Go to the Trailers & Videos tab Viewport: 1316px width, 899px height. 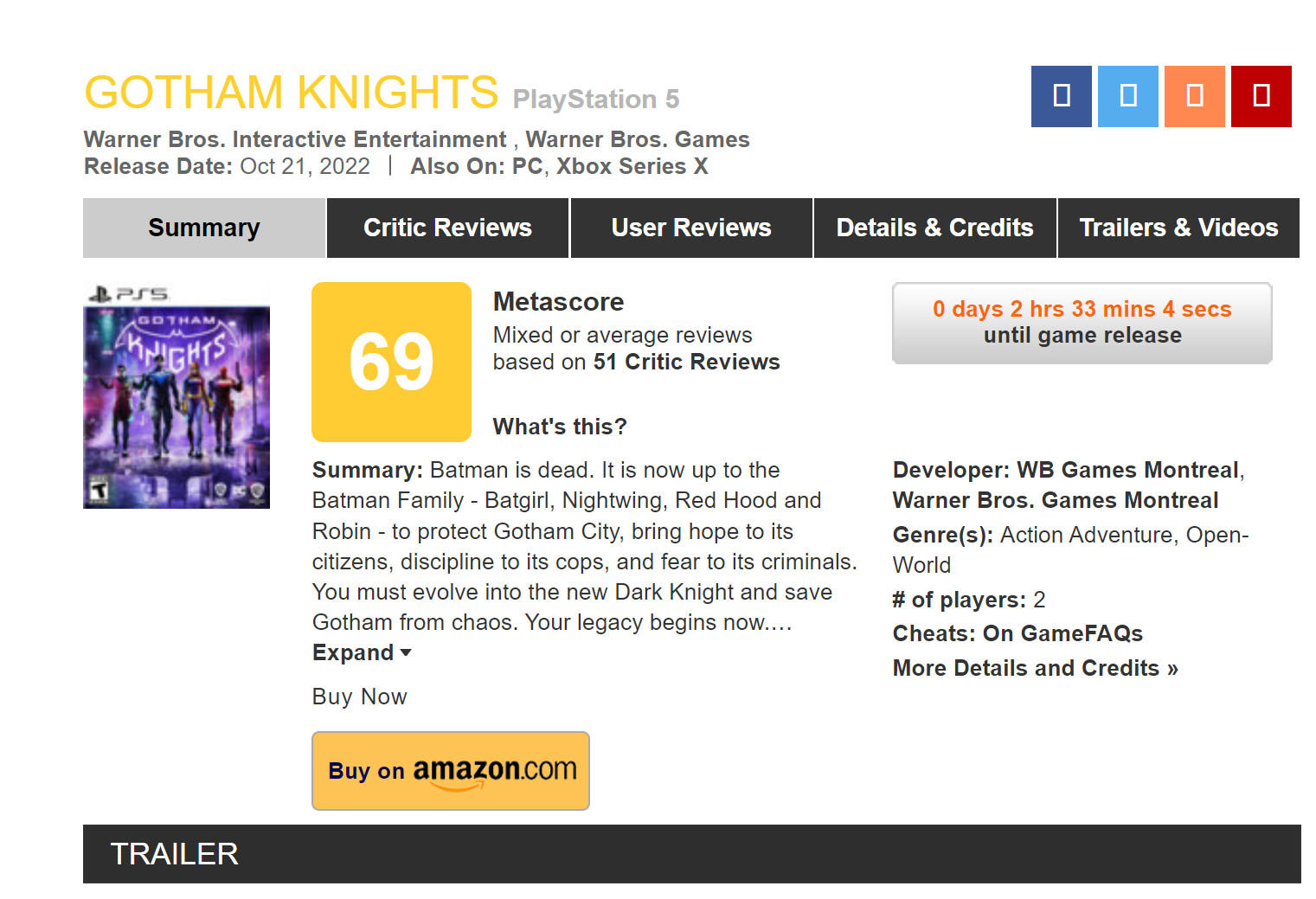point(1178,228)
